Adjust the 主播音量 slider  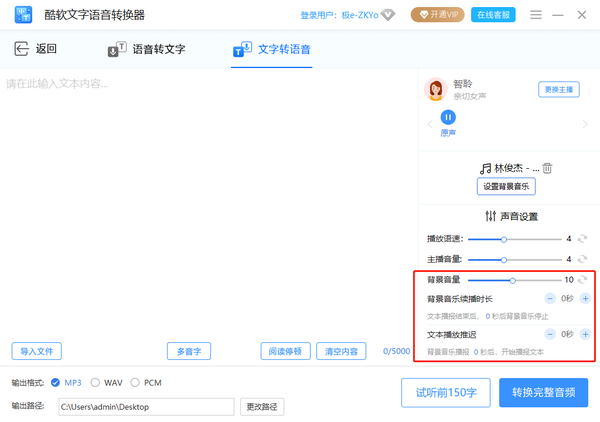(x=515, y=260)
